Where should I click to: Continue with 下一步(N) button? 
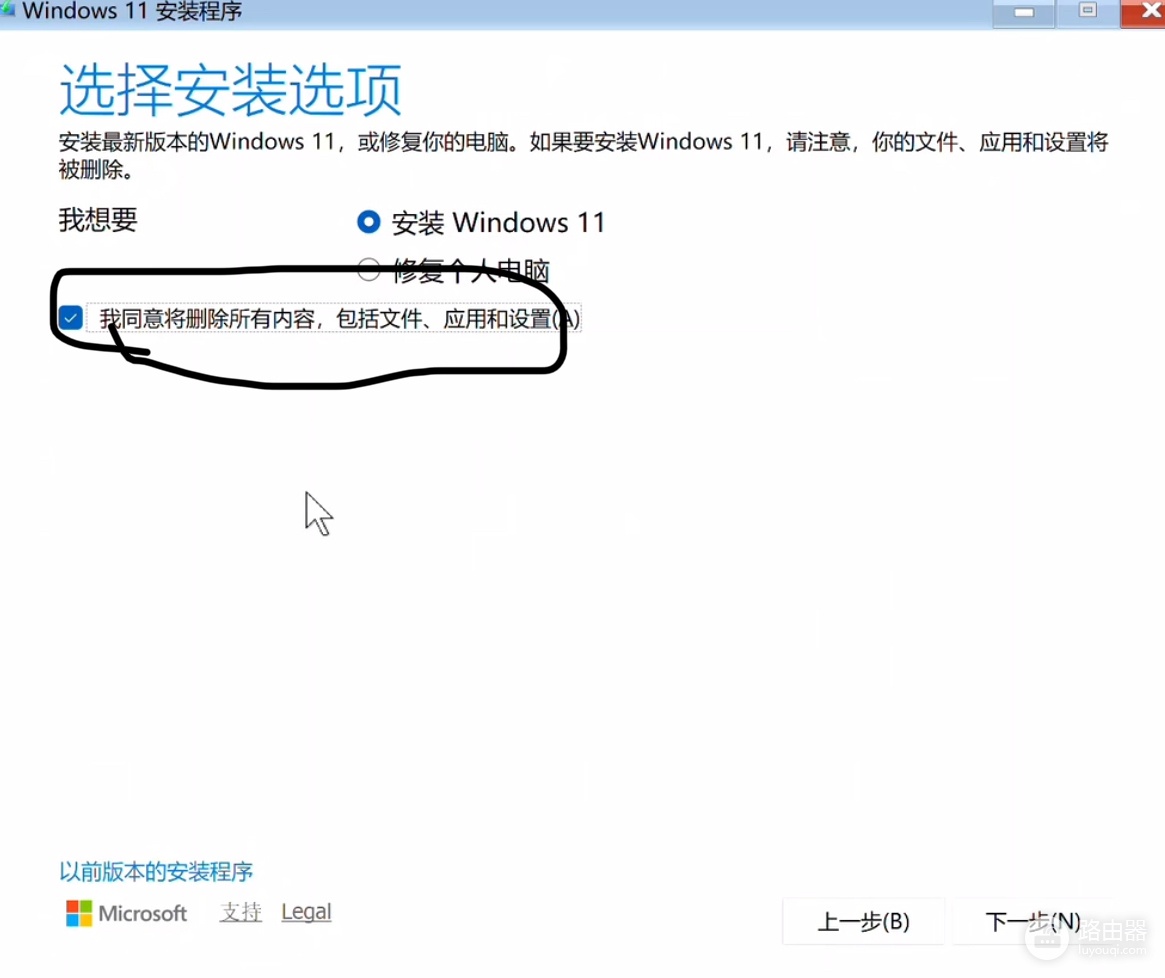(1033, 922)
